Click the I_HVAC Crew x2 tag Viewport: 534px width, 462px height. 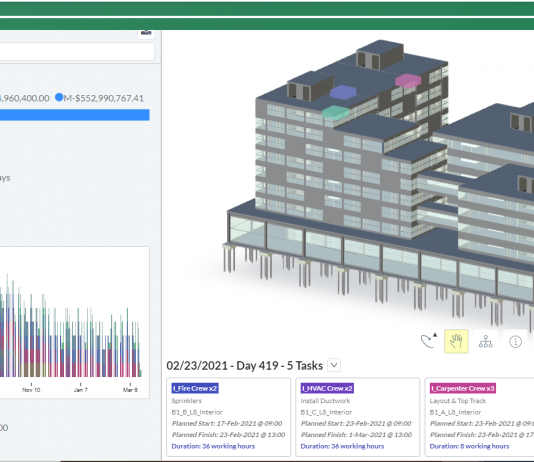[327, 388]
